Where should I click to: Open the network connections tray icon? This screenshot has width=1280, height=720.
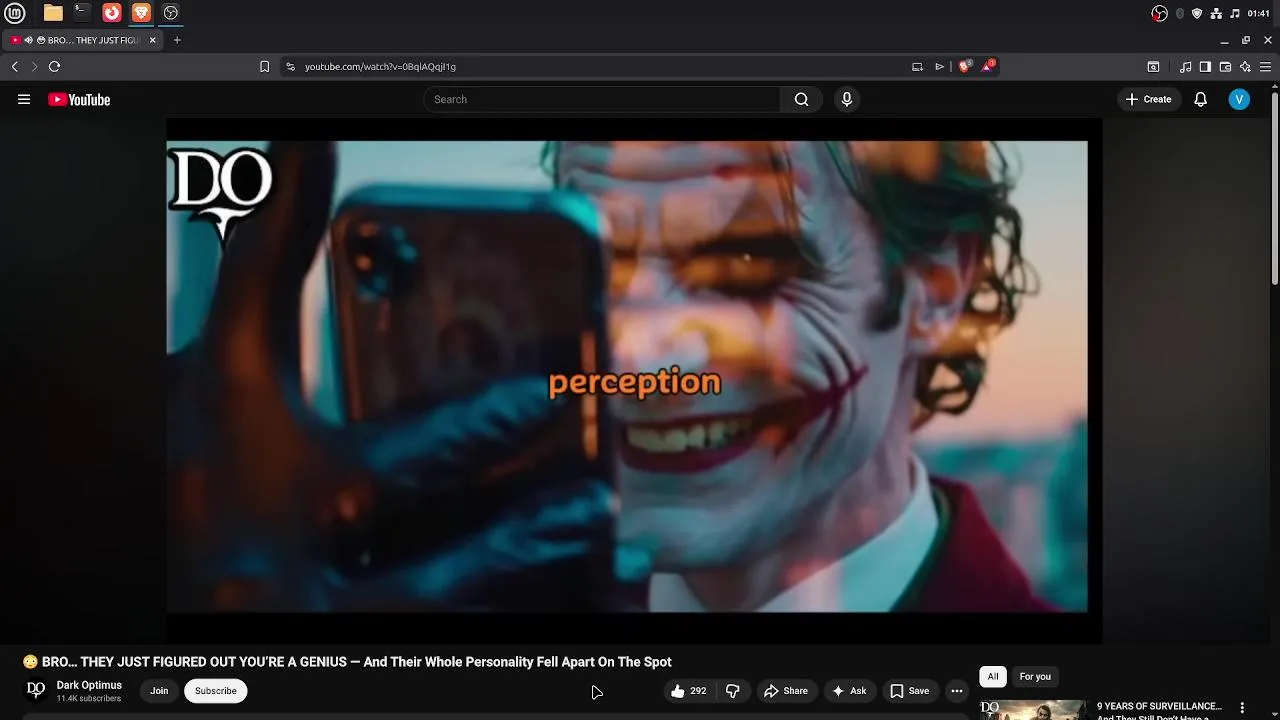click(x=1216, y=13)
